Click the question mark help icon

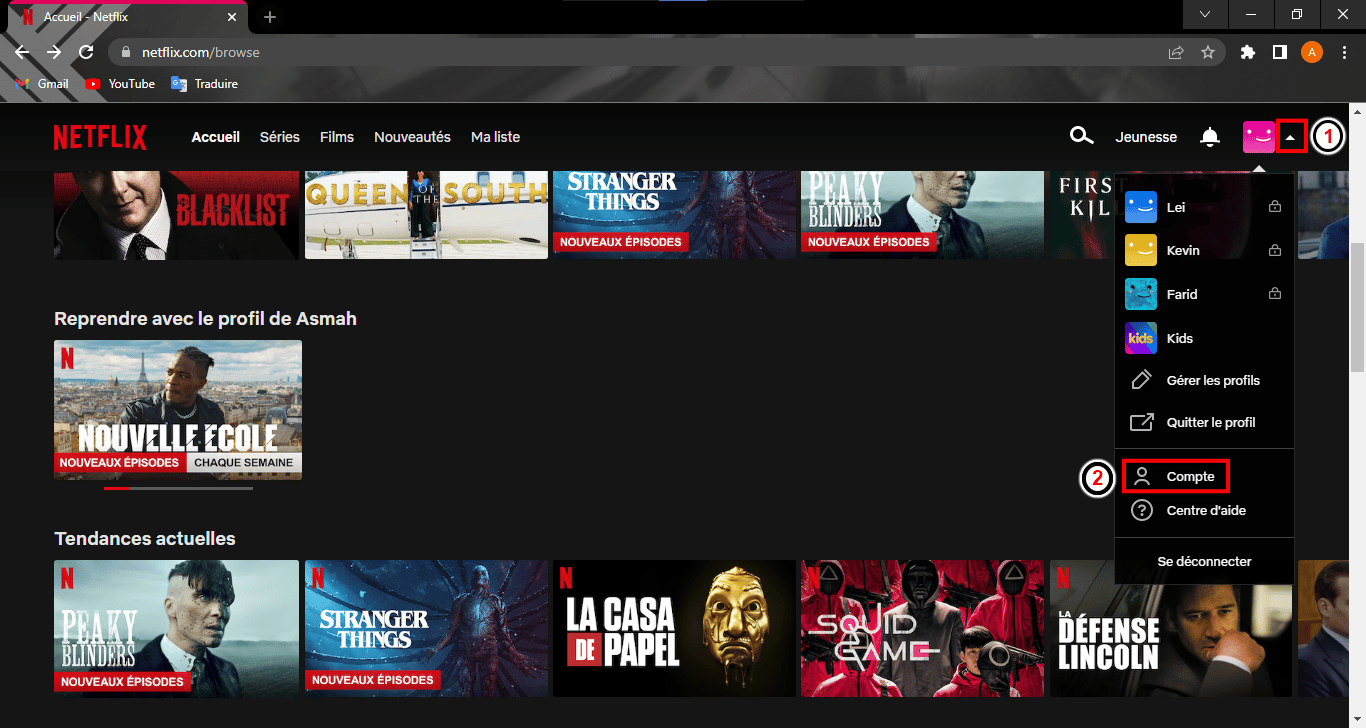point(1141,511)
